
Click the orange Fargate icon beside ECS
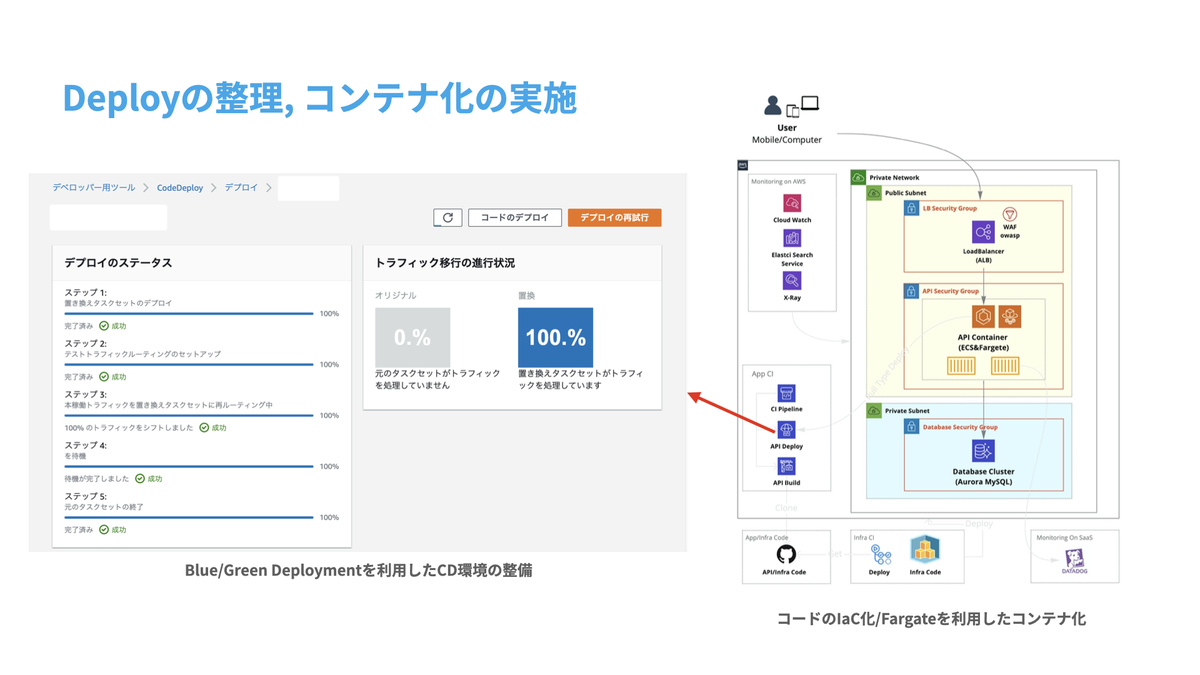pyautogui.click(x=1010, y=317)
